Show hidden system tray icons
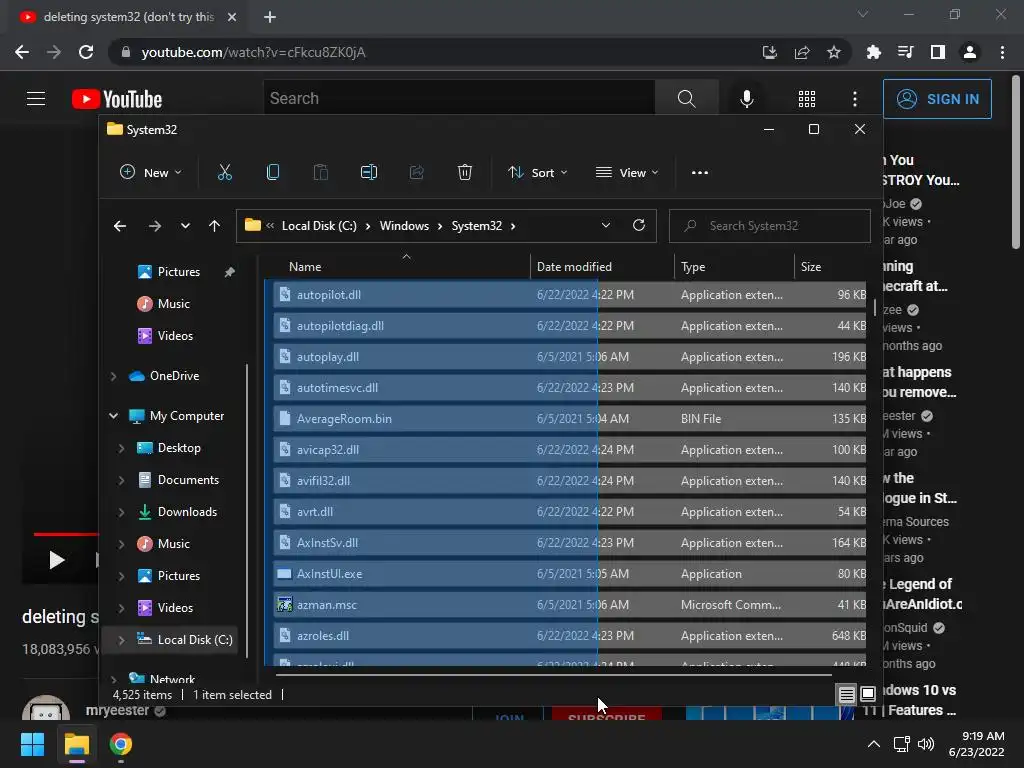Viewport: 1024px width, 768px height. [873, 744]
